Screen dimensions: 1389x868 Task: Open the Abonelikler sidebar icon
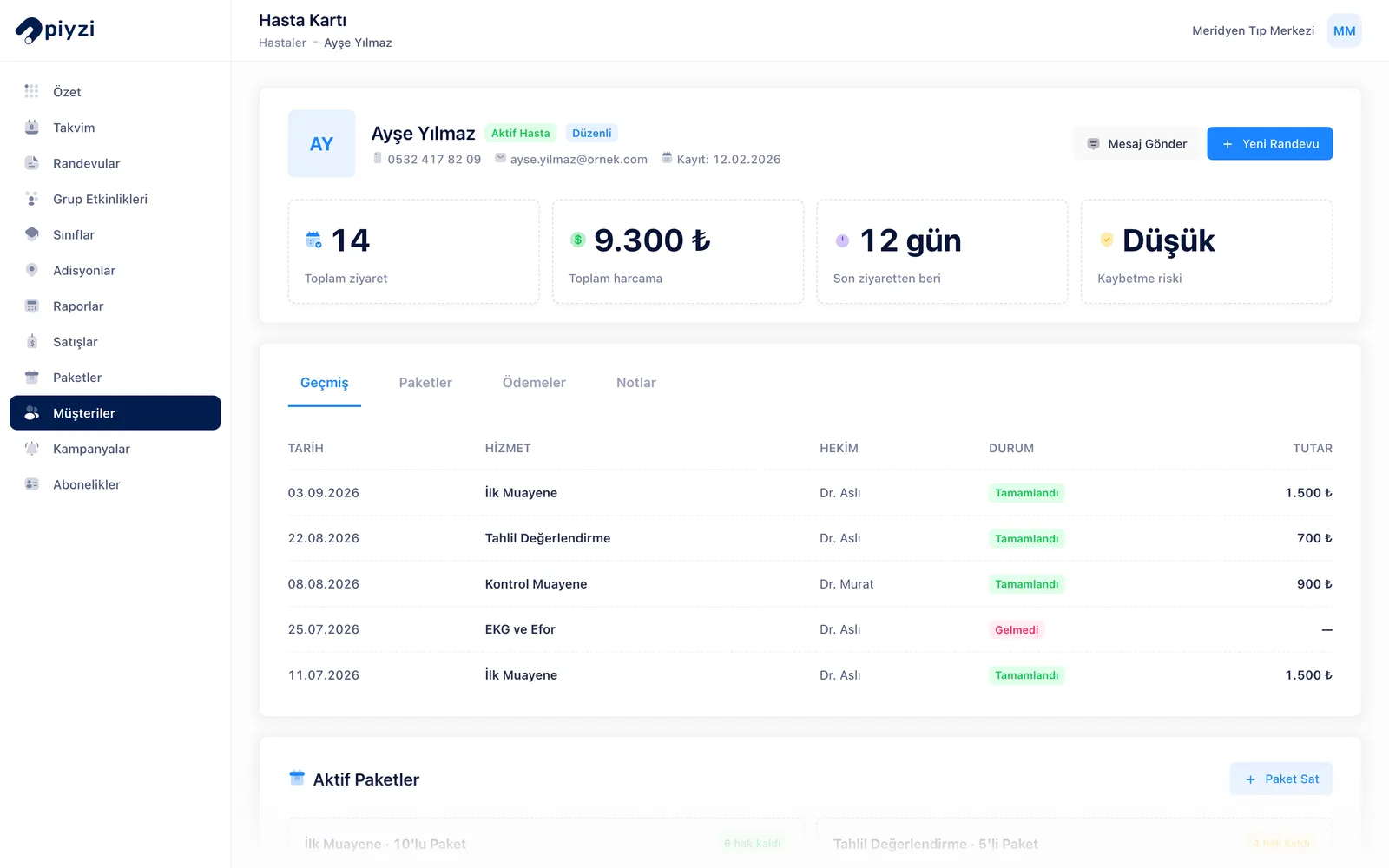32,484
